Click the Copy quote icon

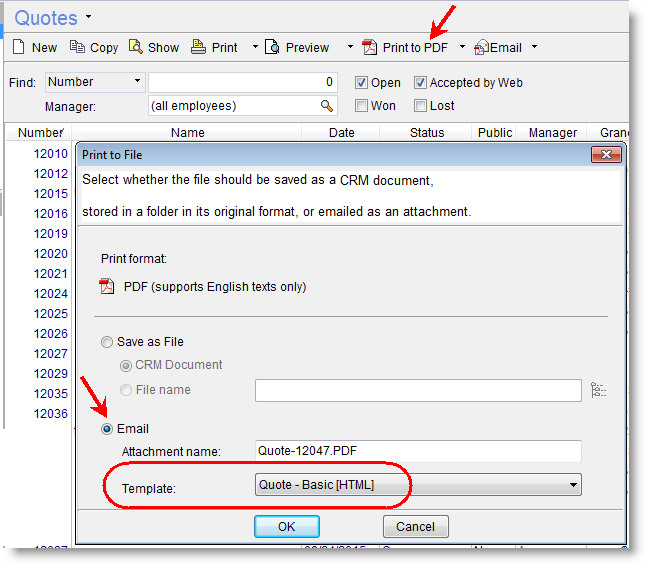(77, 47)
